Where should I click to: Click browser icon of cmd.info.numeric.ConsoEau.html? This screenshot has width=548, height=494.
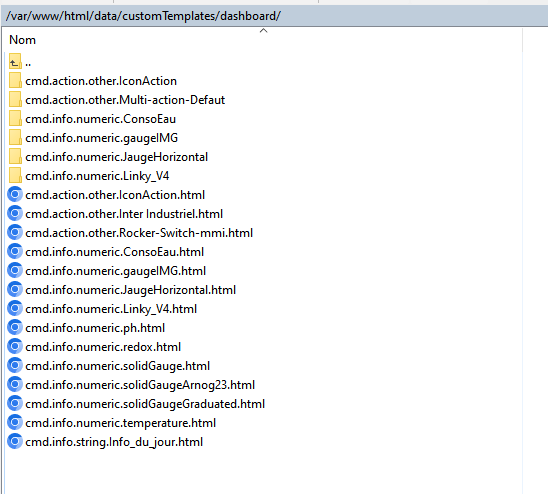[15, 251]
